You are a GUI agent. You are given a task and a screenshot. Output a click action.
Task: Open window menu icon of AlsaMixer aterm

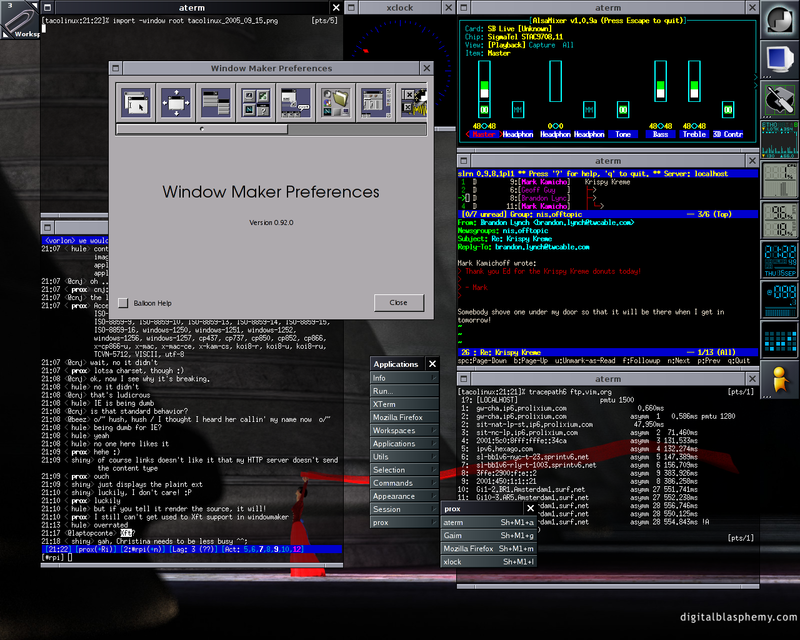point(464,8)
